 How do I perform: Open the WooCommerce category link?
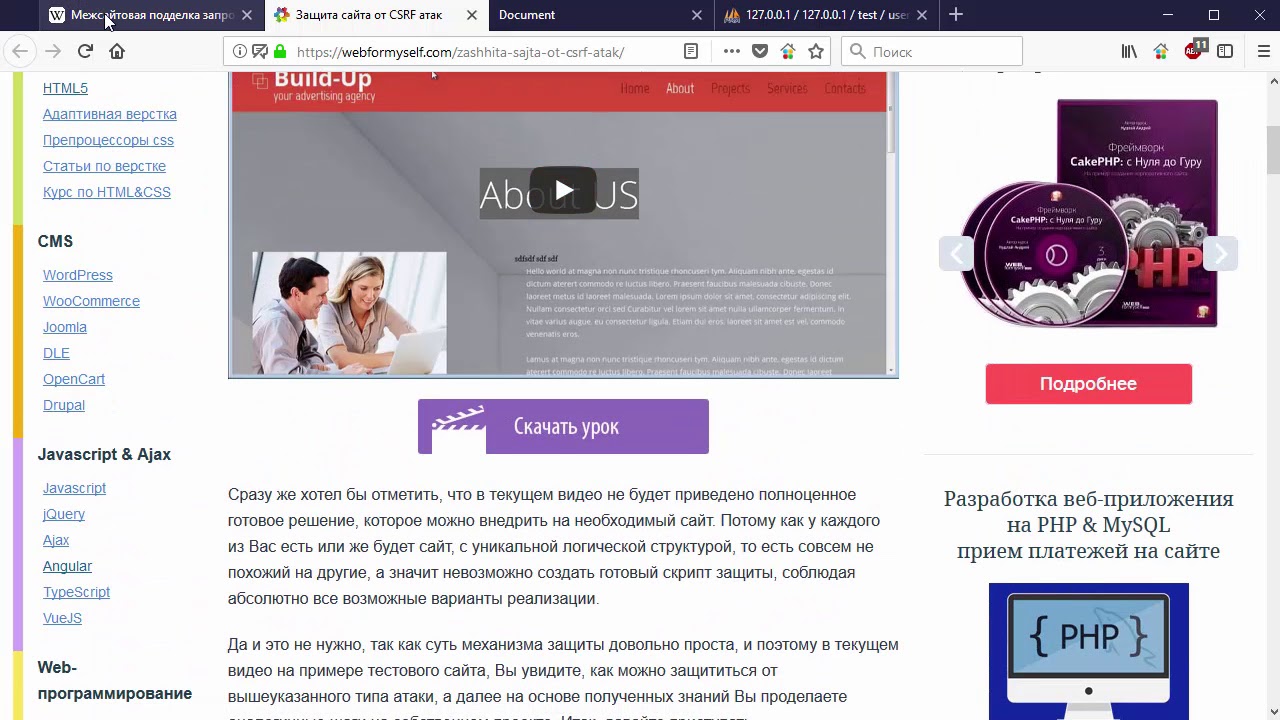pos(91,301)
